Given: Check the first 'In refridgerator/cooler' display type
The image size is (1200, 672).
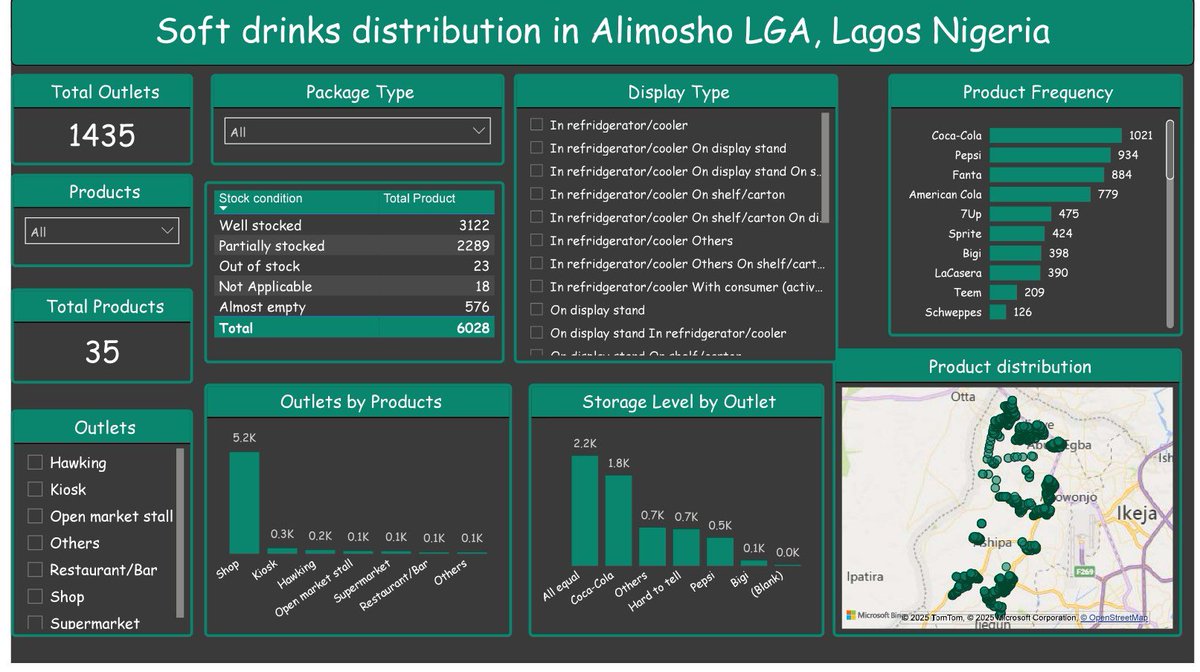Looking at the screenshot, I should pos(537,125).
